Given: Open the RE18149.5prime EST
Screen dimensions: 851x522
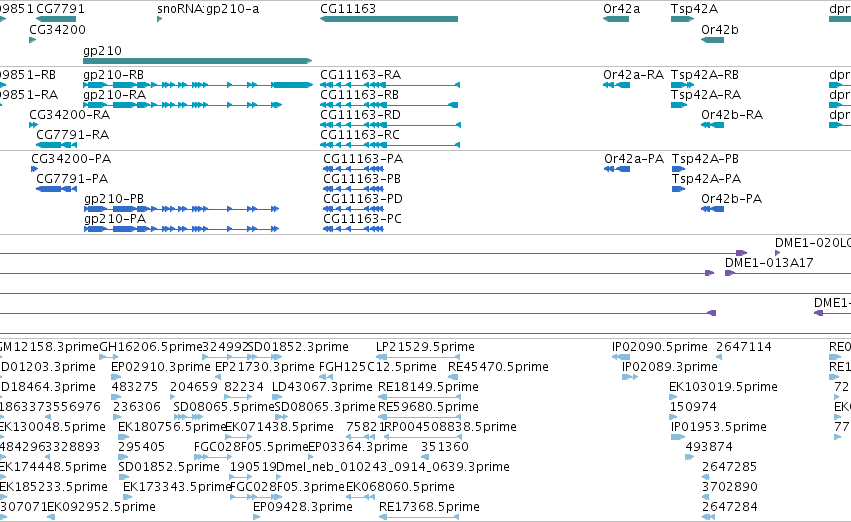Looking at the screenshot, I should pos(419,397).
